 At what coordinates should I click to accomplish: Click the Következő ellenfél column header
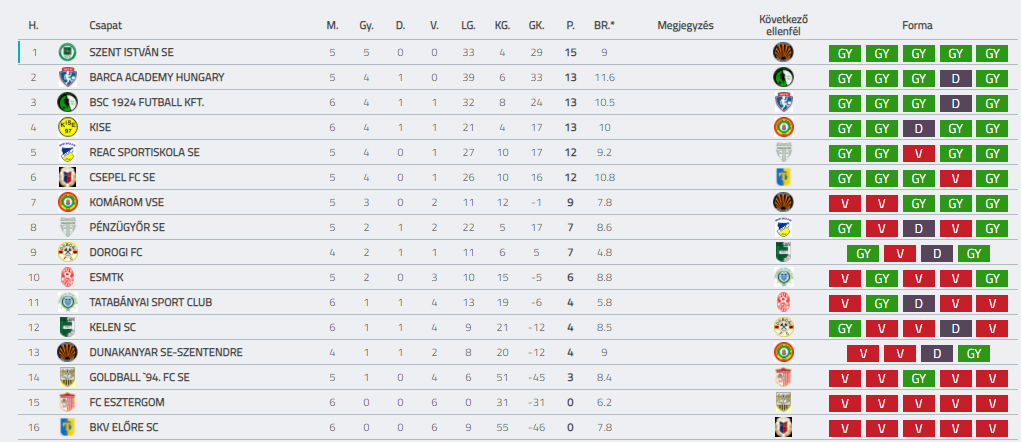click(x=783, y=25)
